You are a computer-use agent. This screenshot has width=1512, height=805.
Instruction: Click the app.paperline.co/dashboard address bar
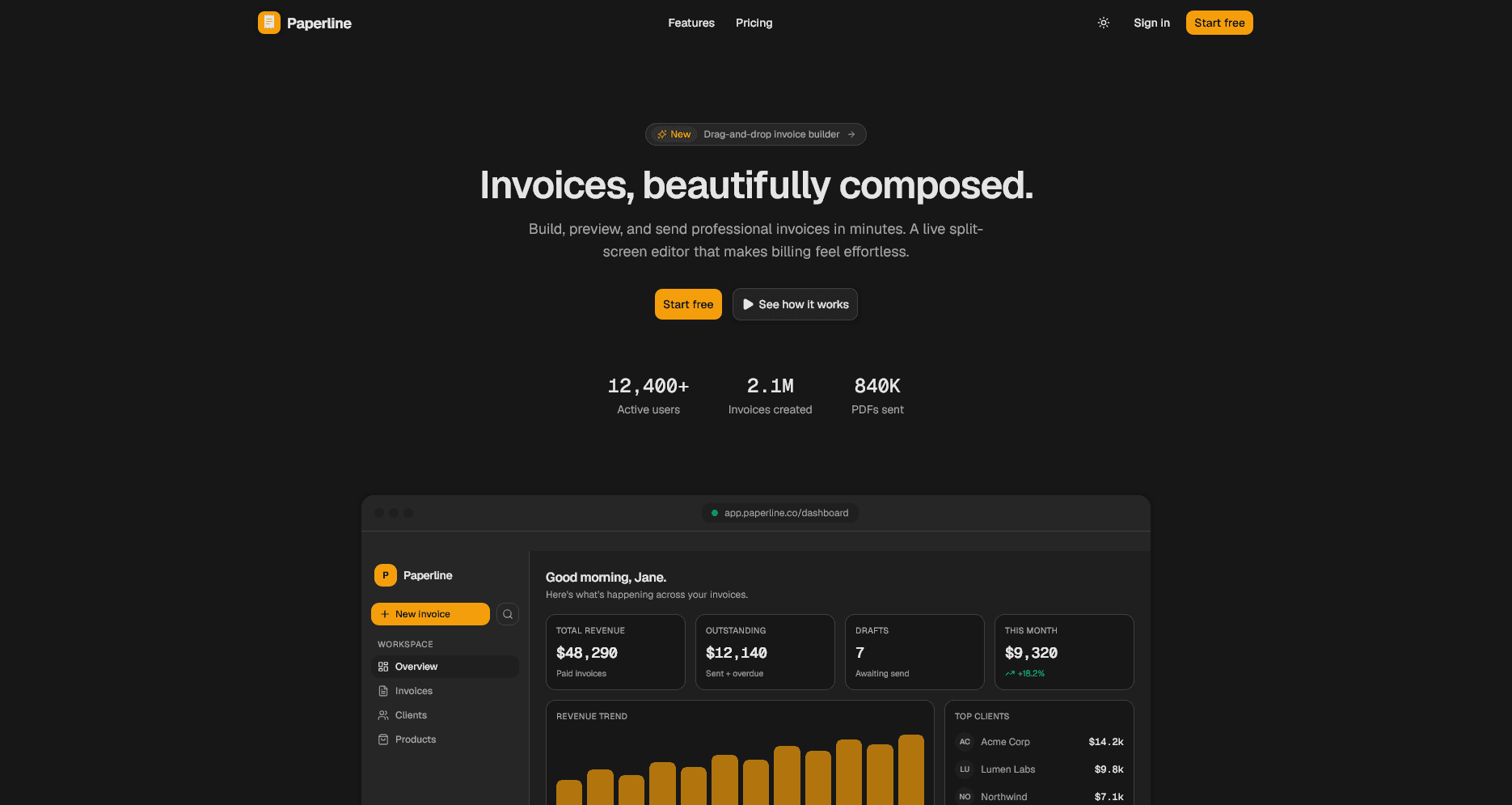click(780, 513)
